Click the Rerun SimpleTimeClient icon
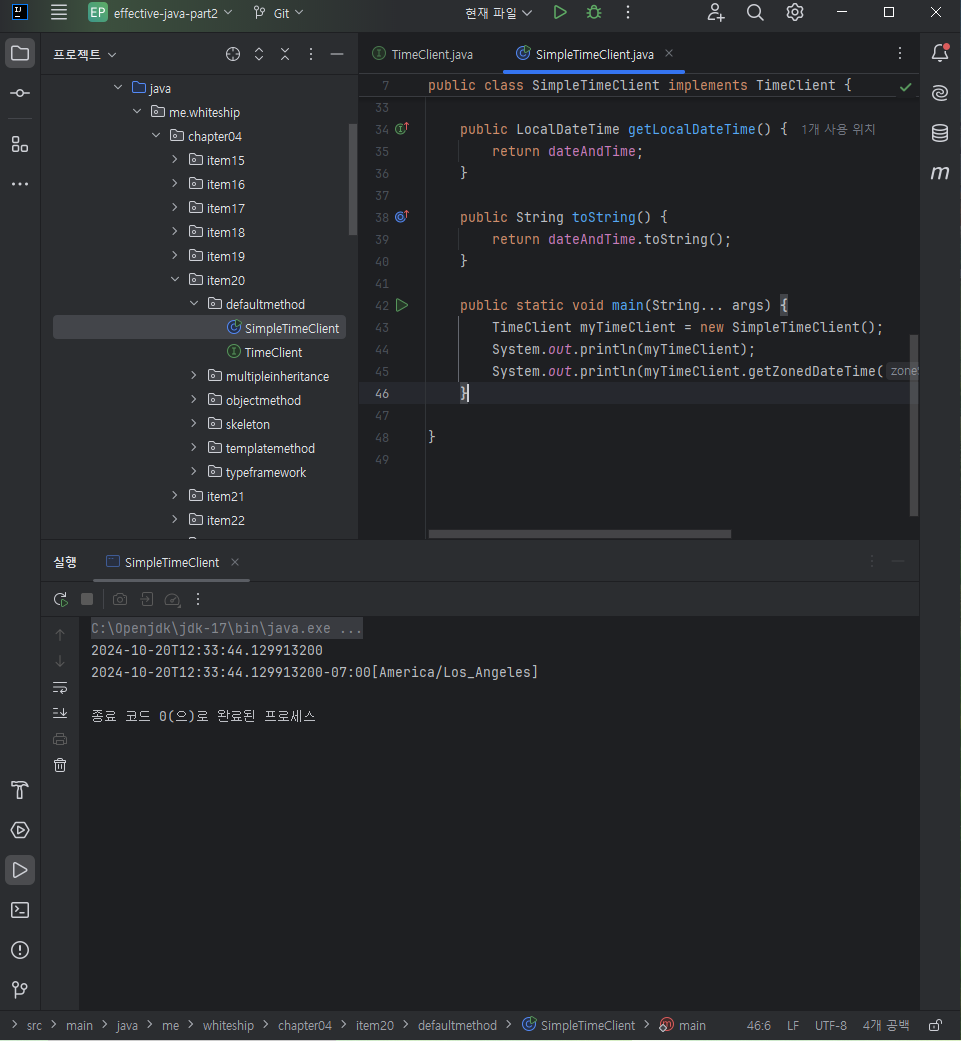 tap(60, 600)
